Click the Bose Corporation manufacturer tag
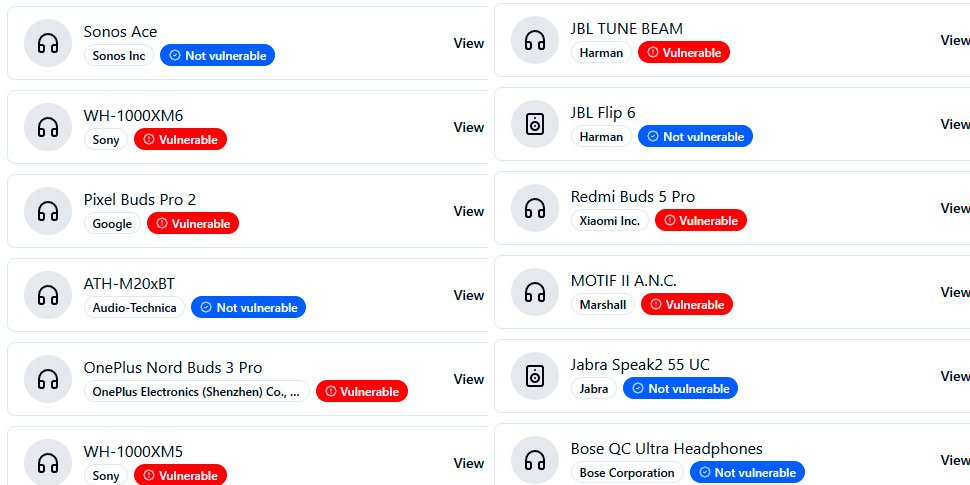This screenshot has width=970, height=485. (x=627, y=473)
